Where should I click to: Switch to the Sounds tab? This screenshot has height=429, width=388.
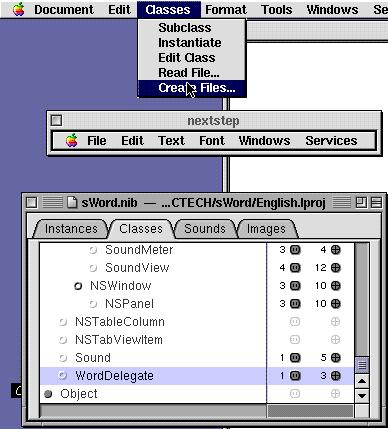pos(205,229)
